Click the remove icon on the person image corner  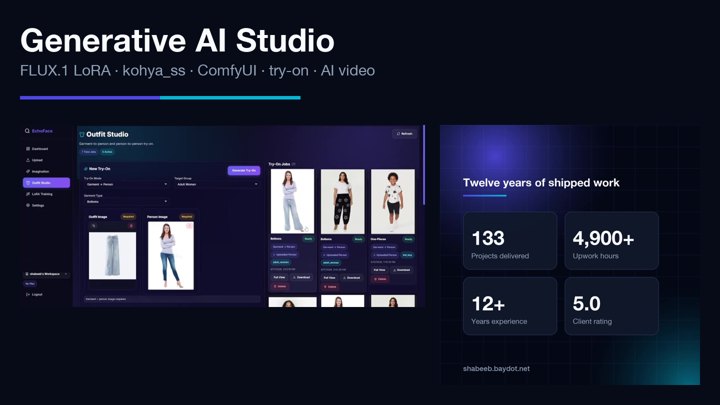[x=189, y=225]
